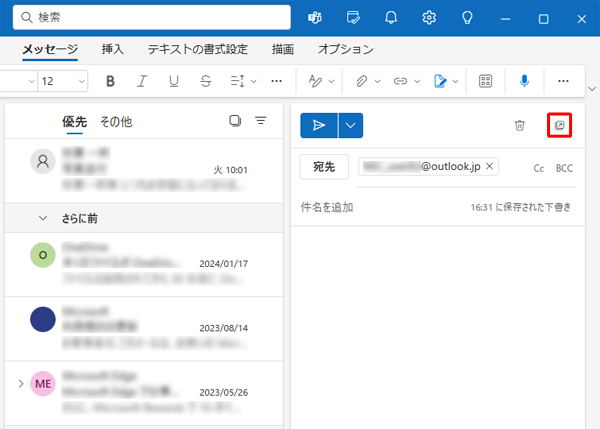This screenshot has height=429, width=600.
Task: Select the 優先 inbox tab
Action: point(75,122)
